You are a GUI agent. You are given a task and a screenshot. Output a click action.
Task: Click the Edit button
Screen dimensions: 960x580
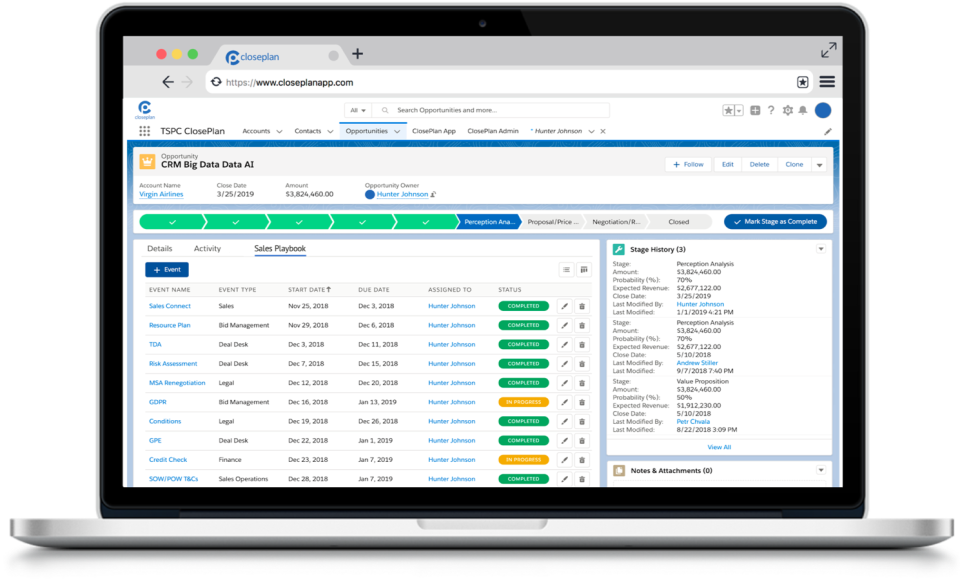(x=727, y=165)
